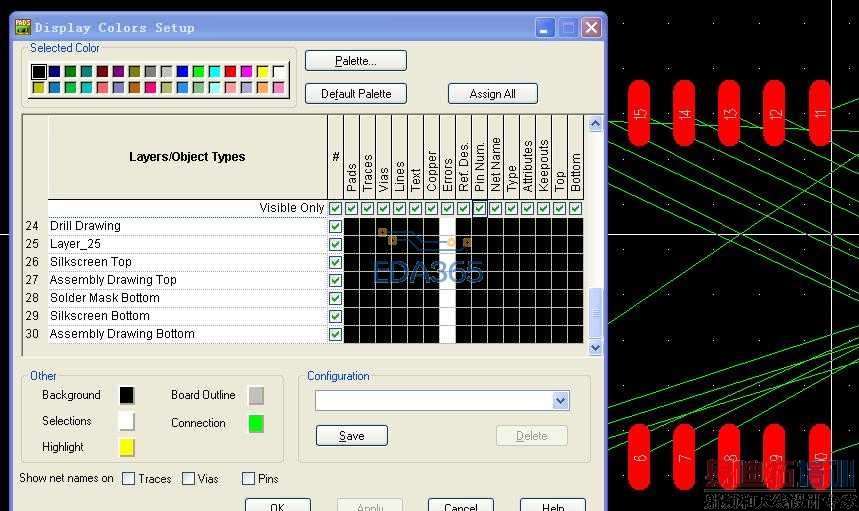The width and height of the screenshot is (859, 511).
Task: Toggle Visible Only checkbox under Pads column
Action: click(352, 208)
